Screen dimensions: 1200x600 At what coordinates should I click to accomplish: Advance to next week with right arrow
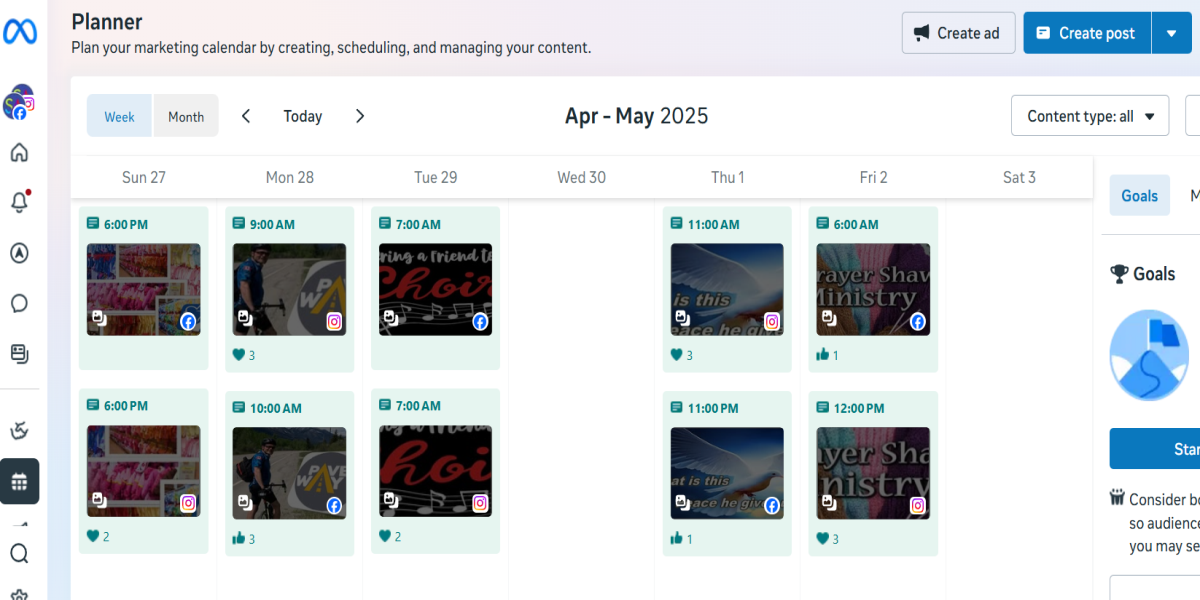pos(360,116)
